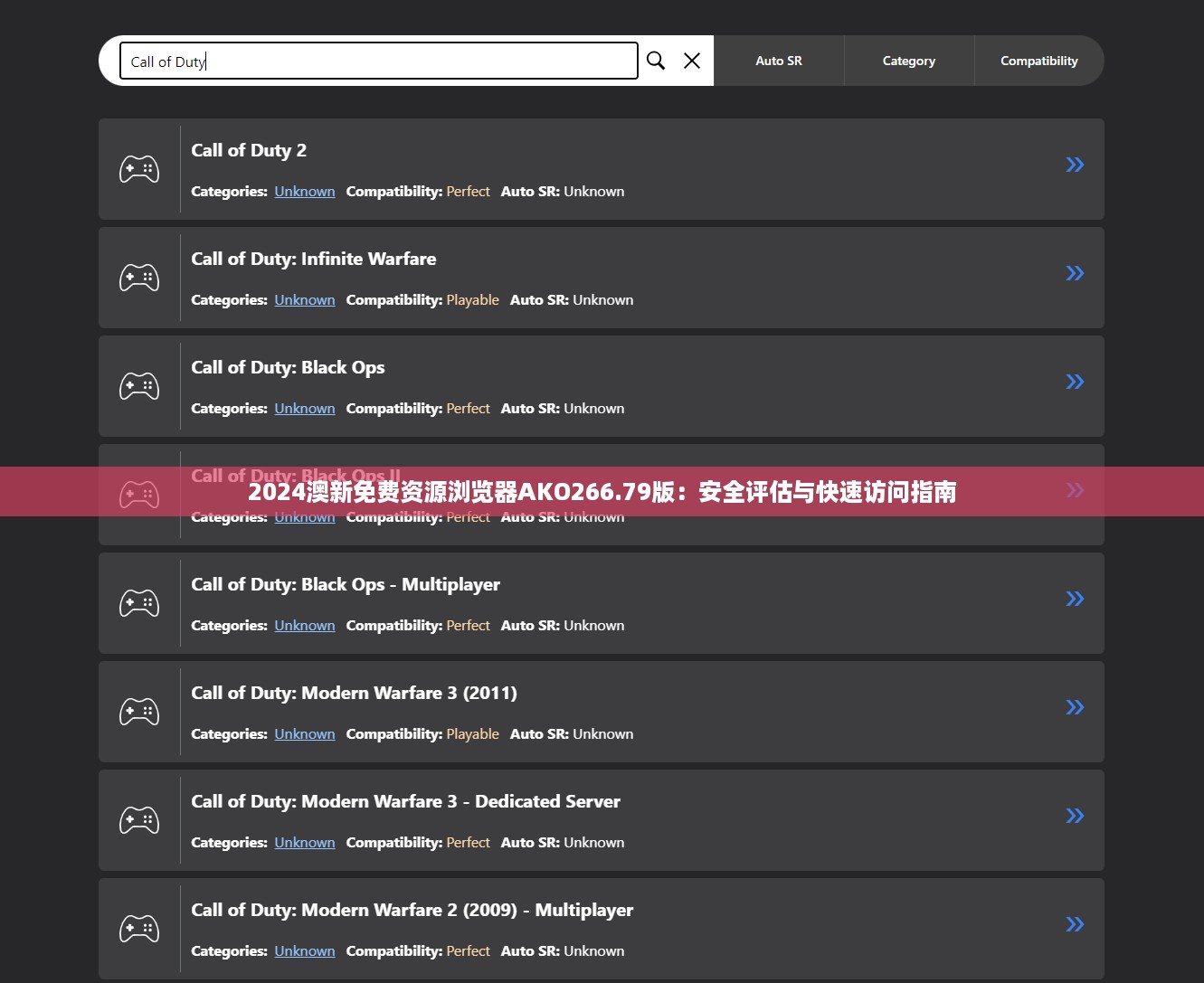Click the gamepad icon beside Black Ops - Multiplayer

coord(139,603)
